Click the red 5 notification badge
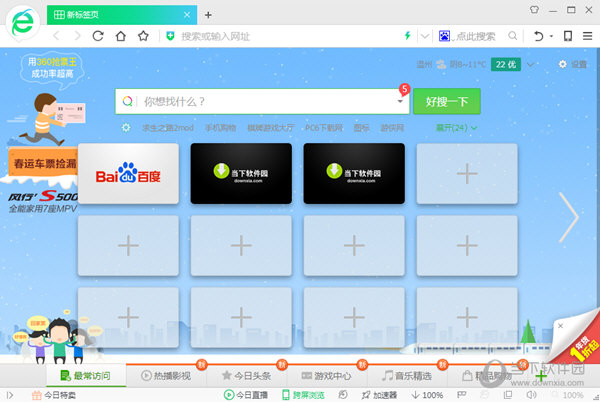This screenshot has width=600, height=402. [x=404, y=89]
